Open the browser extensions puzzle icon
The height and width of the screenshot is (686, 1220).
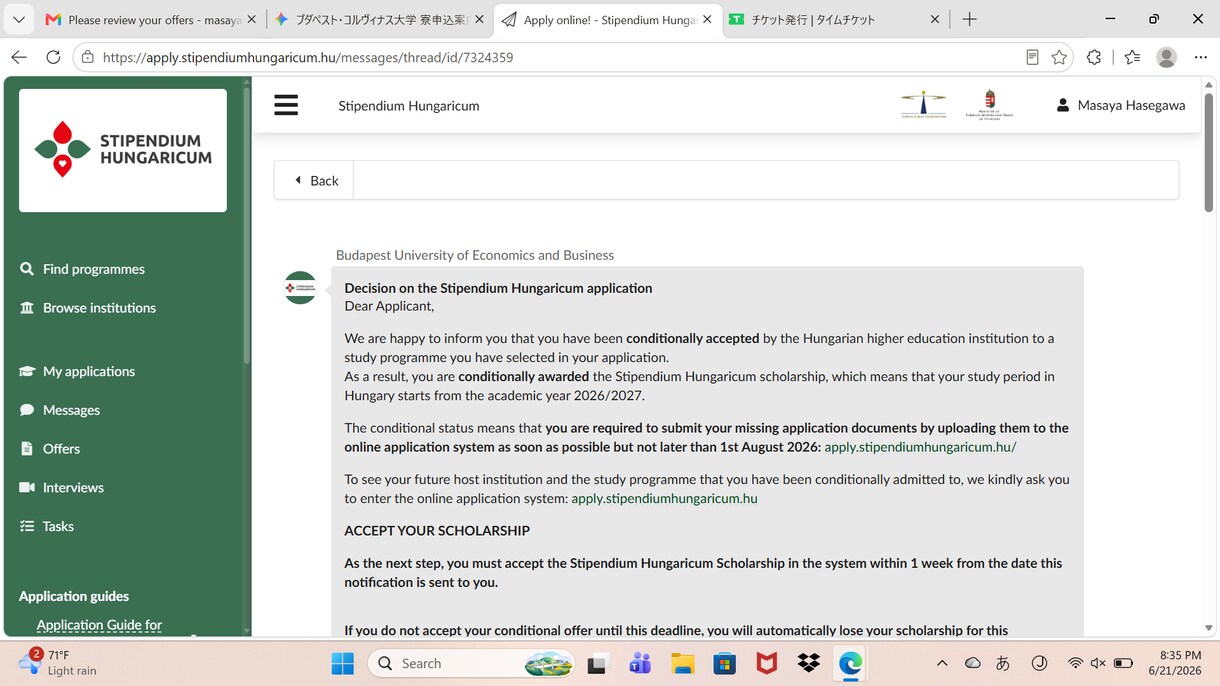1094,57
